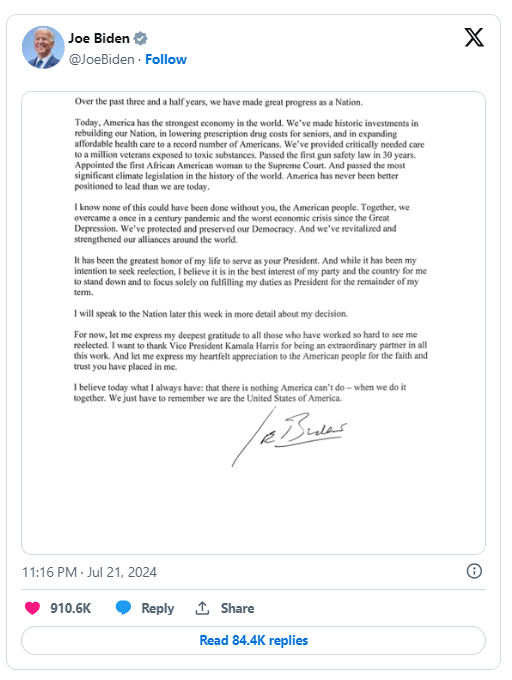512x680 pixels.
Task: Open the attached letter image
Action: [253, 323]
